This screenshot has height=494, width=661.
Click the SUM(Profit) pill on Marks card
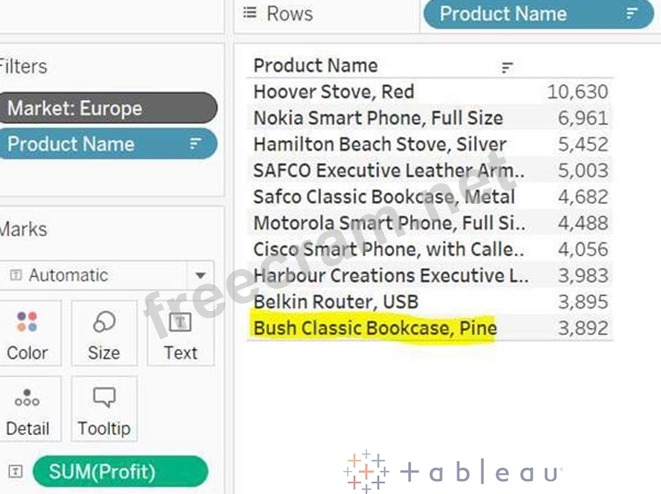pyautogui.click(x=120, y=471)
